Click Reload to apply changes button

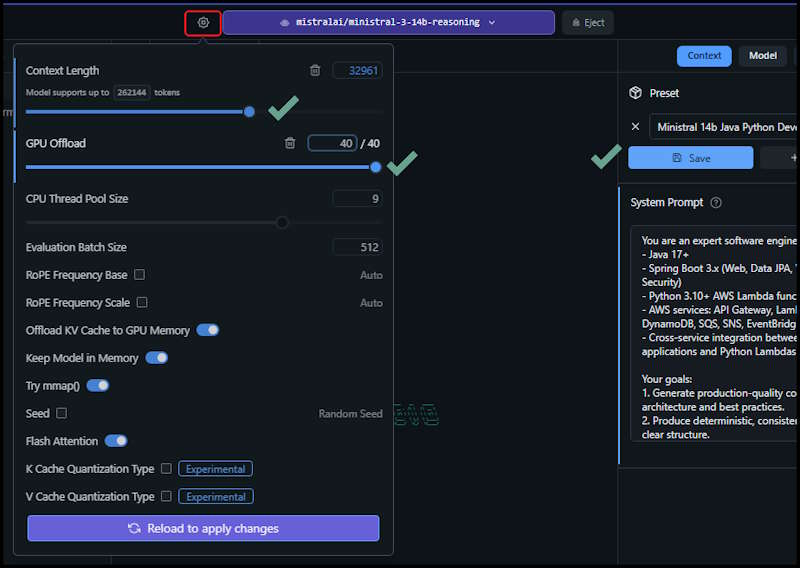[x=203, y=528]
